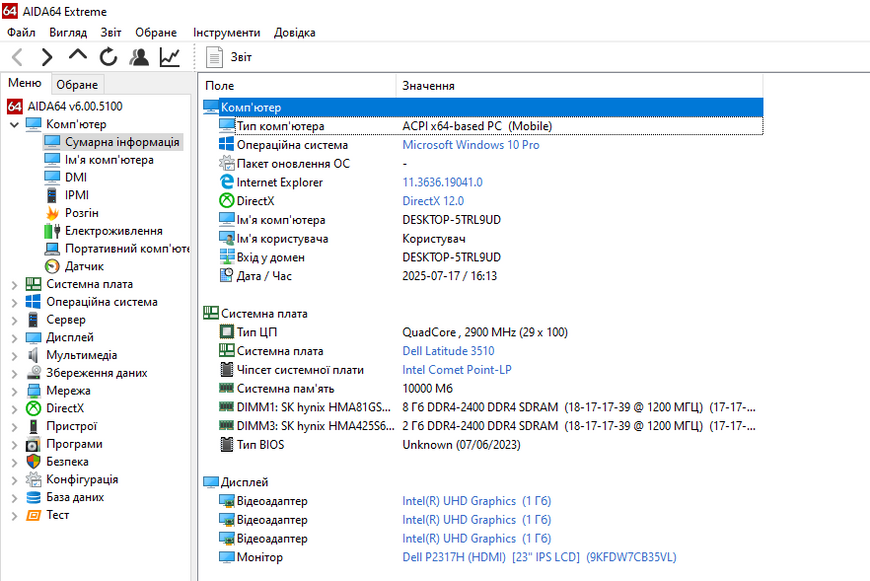The width and height of the screenshot is (870, 581).
Task: Expand the Пристрої tree node
Action: (14, 427)
